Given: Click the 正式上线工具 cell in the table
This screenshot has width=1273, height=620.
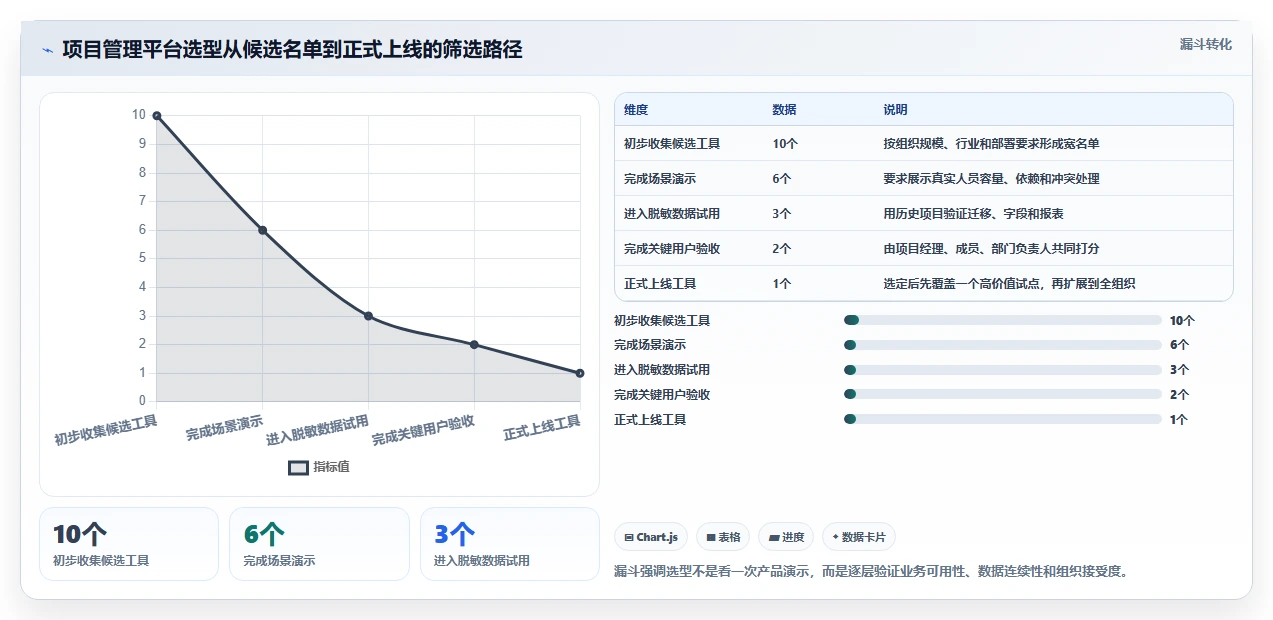Looking at the screenshot, I should (660, 284).
